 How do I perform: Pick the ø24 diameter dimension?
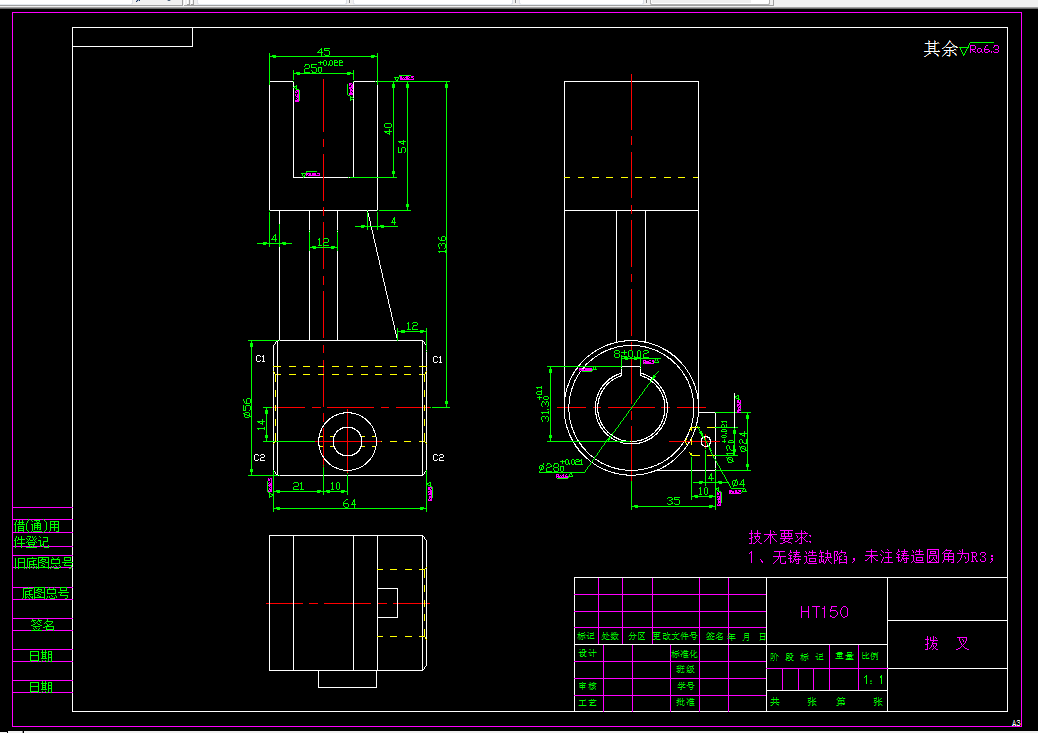coord(743,442)
